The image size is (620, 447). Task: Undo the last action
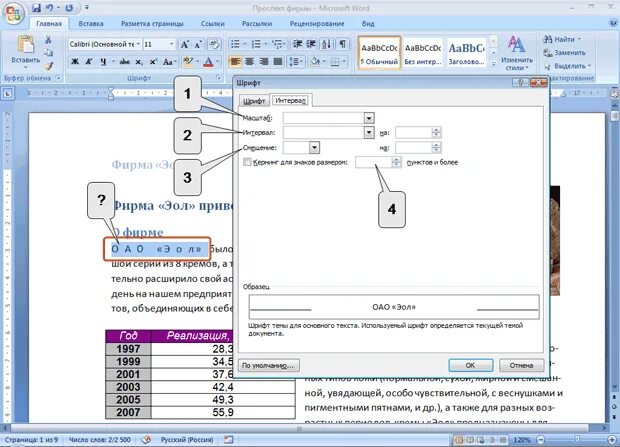coord(49,8)
